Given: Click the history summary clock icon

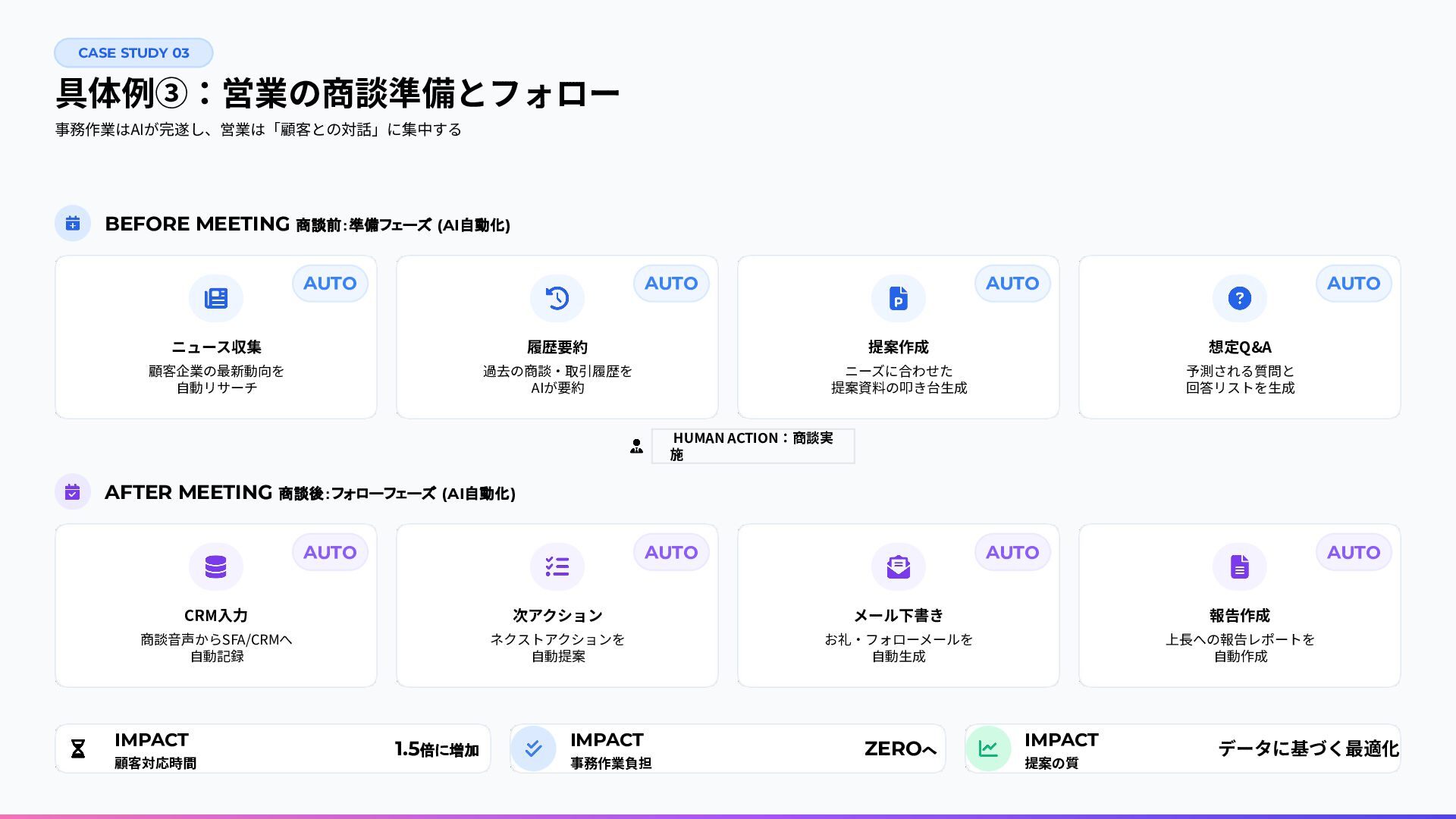Looking at the screenshot, I should 557,298.
